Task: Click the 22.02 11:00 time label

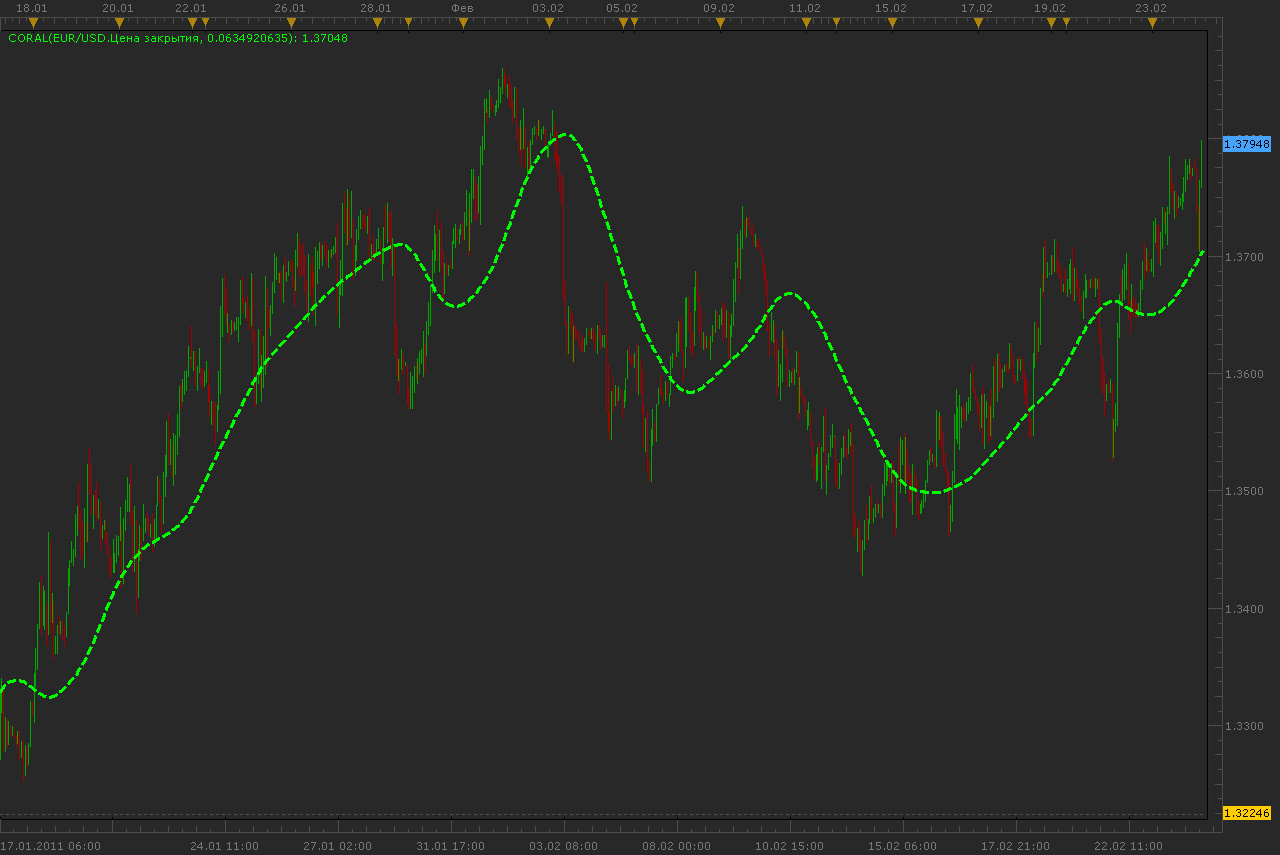Action: [x=1129, y=846]
